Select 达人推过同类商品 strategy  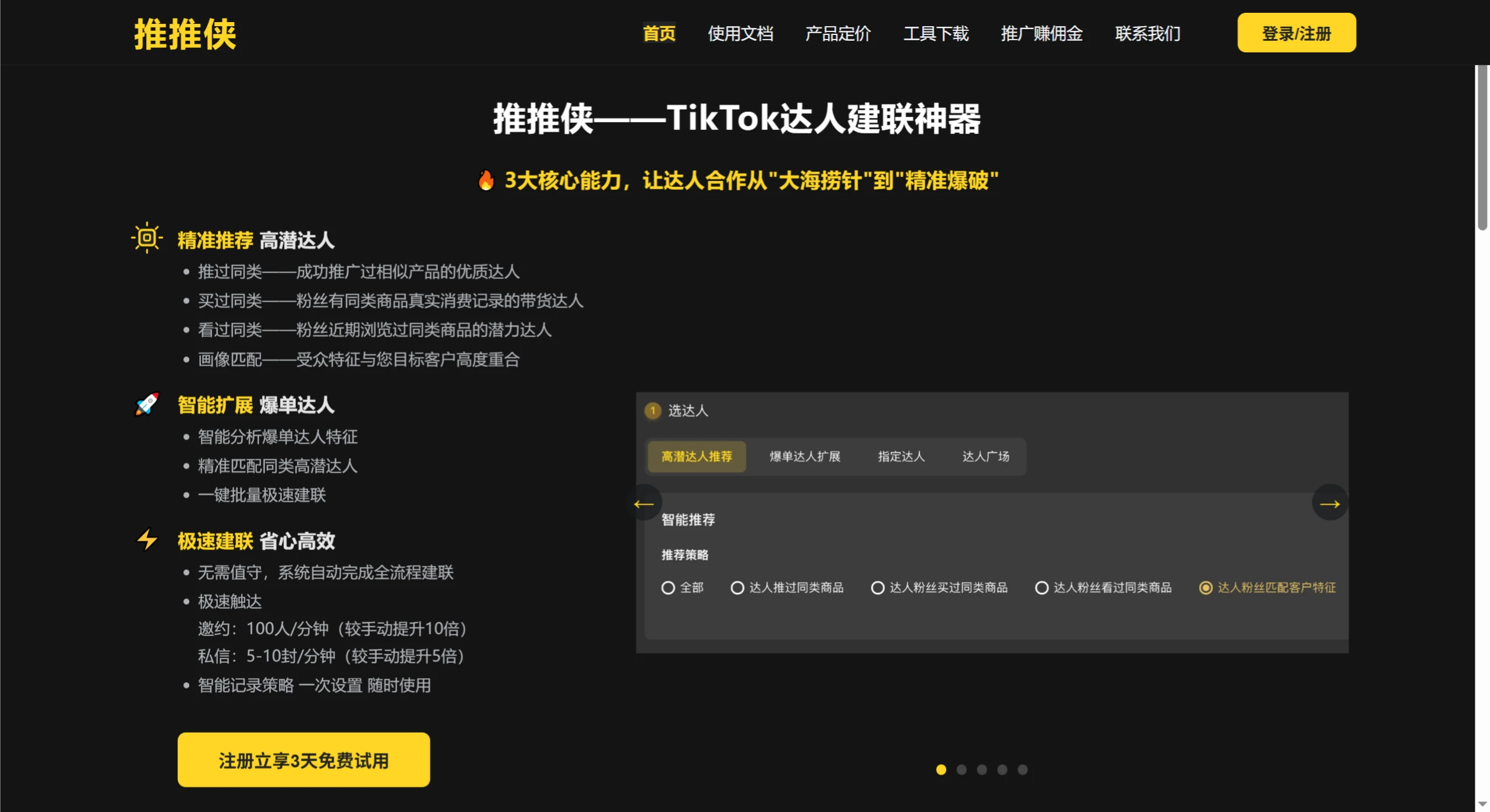click(738, 587)
